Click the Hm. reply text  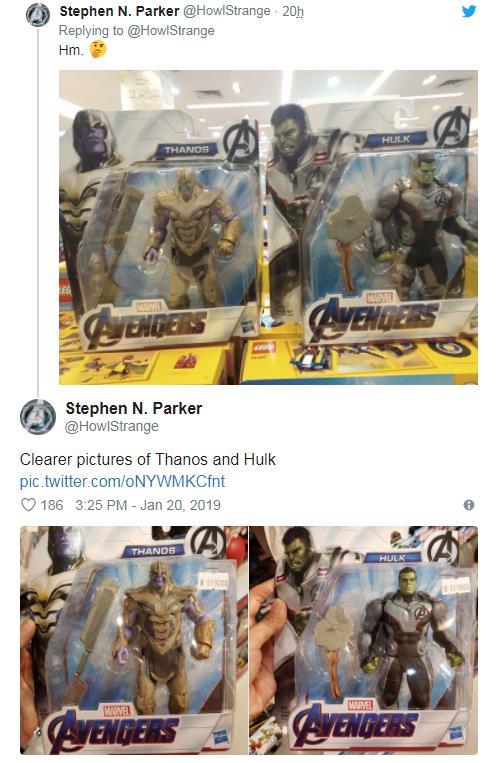(x=71, y=50)
